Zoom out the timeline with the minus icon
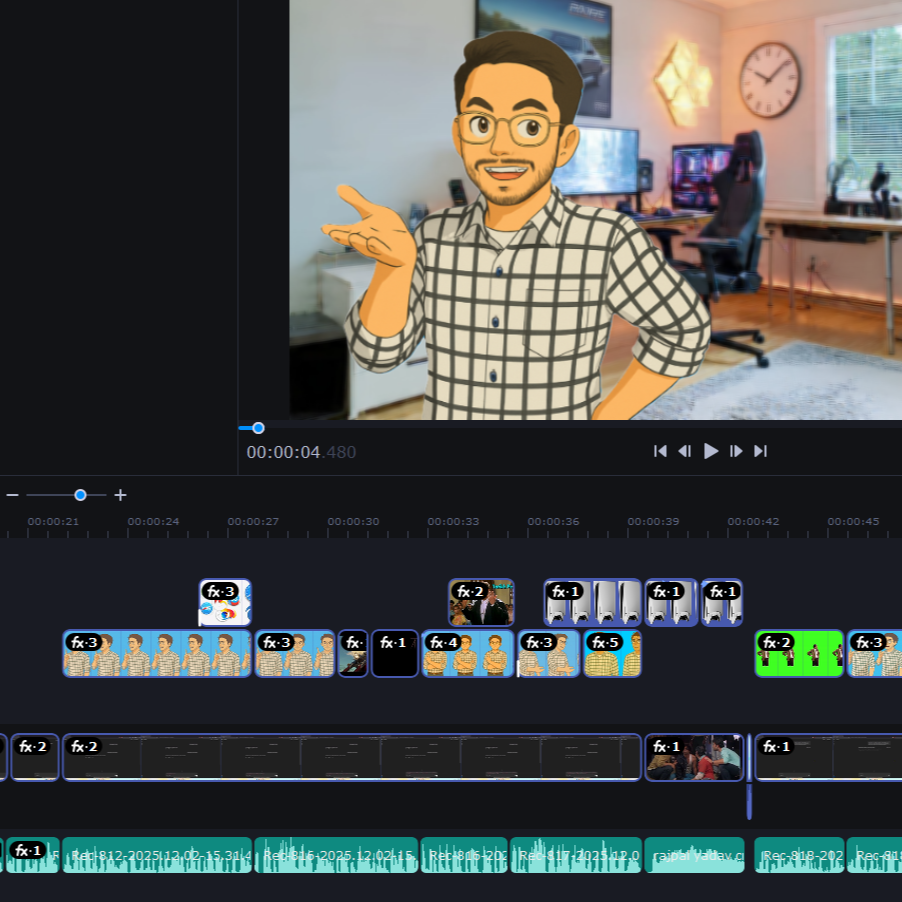This screenshot has height=902, width=902. tap(13, 495)
